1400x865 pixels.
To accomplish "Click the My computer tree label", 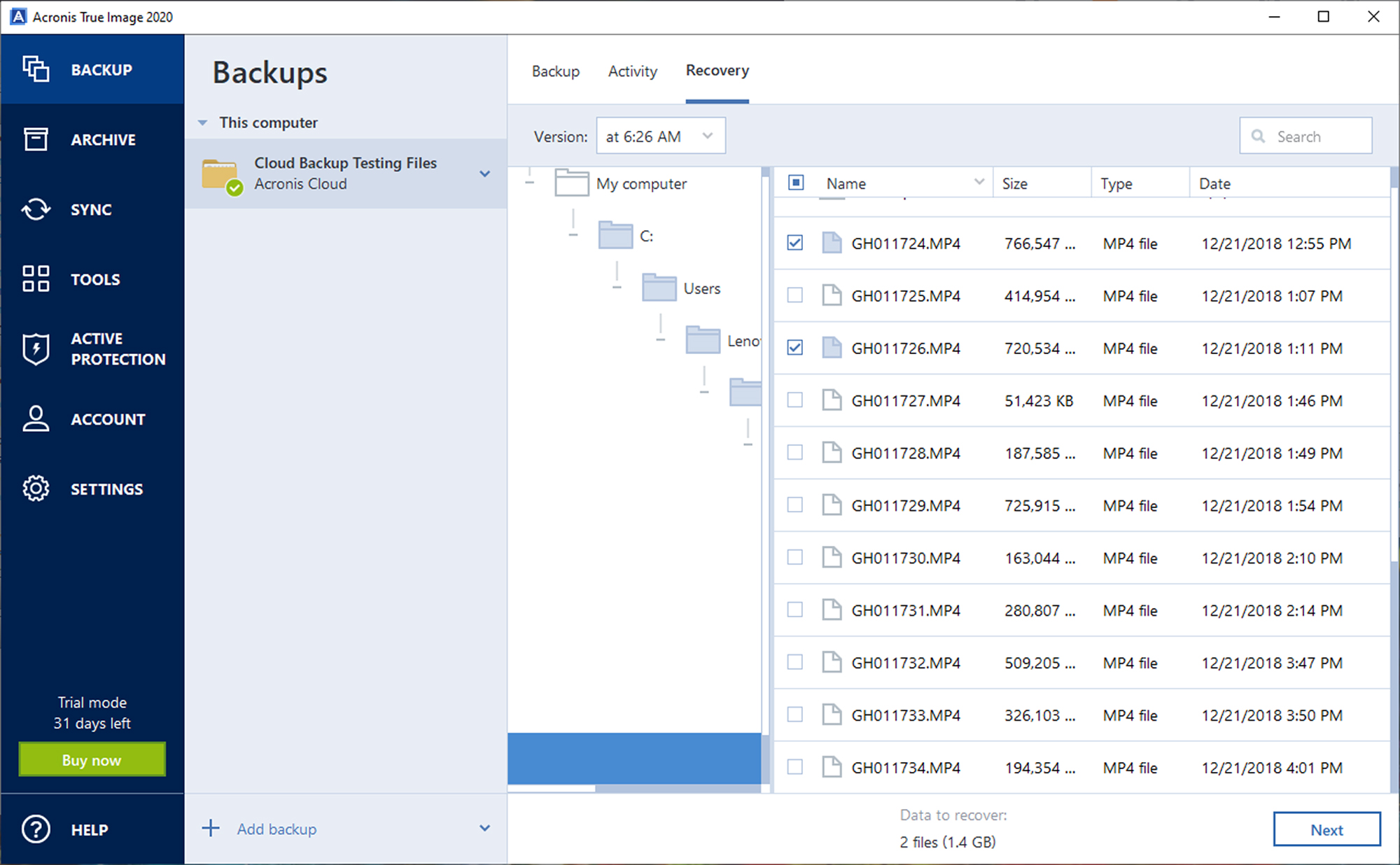I will [x=641, y=183].
